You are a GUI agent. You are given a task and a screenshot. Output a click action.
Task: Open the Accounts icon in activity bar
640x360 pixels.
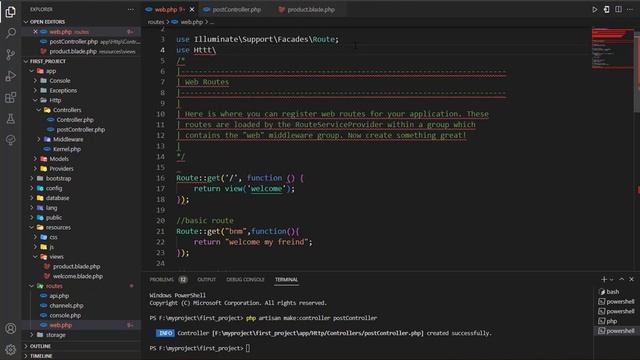point(11,329)
